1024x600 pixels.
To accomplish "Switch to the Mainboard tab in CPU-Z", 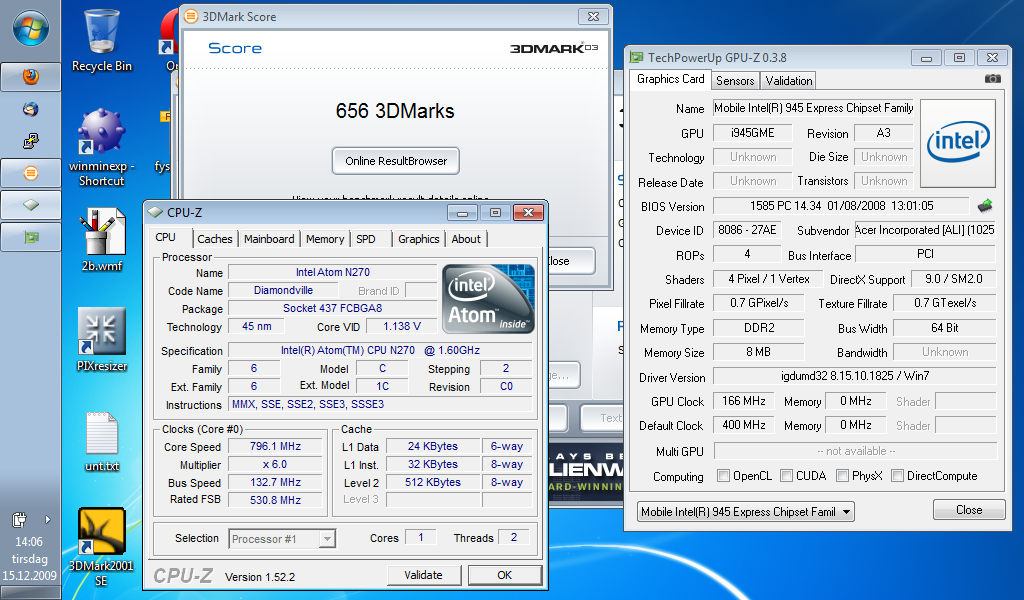I will (269, 239).
